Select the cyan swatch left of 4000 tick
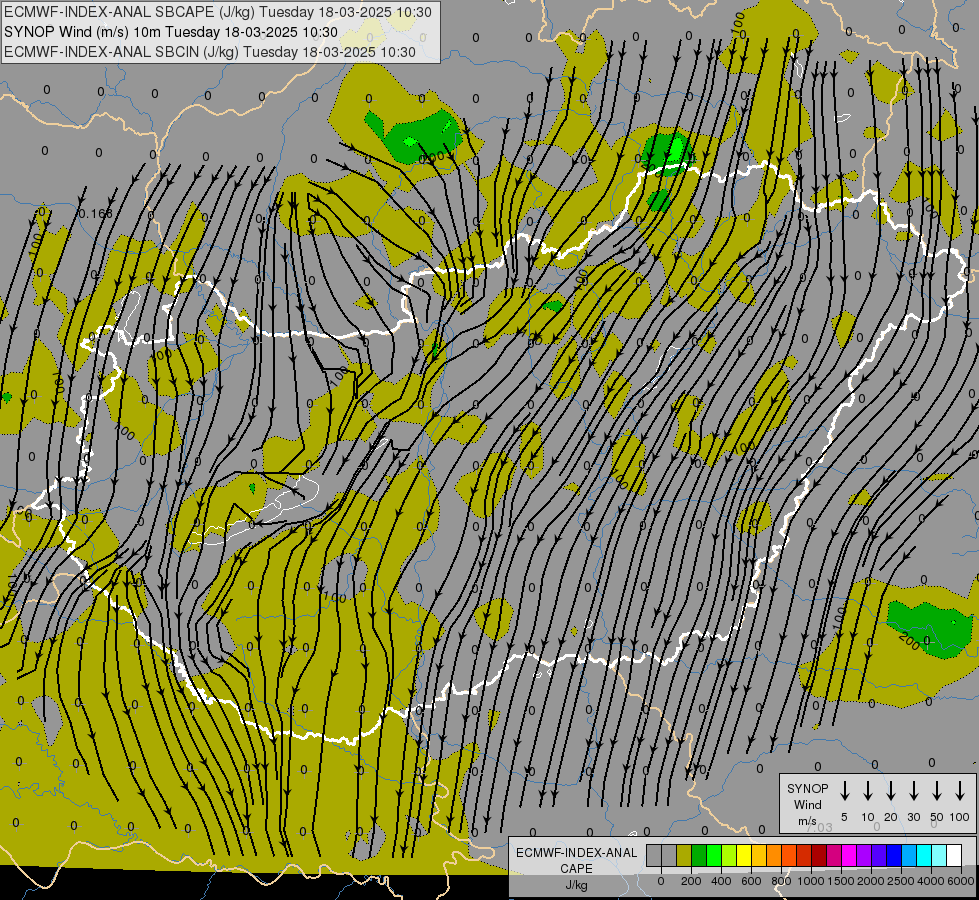979x900 pixels. [x=925, y=855]
